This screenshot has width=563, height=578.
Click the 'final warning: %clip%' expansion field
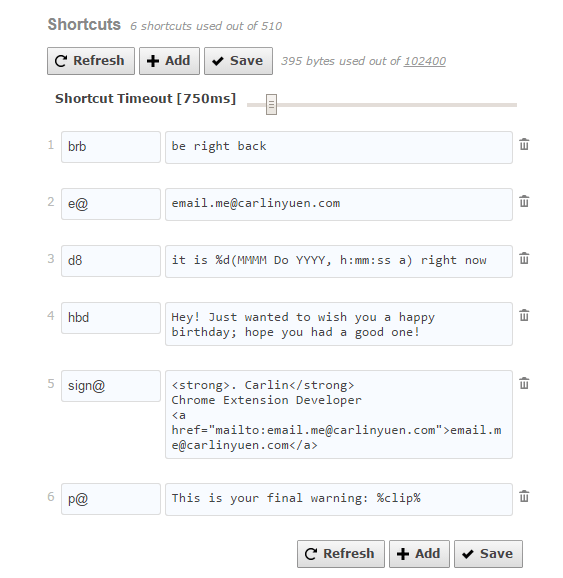[339, 499]
